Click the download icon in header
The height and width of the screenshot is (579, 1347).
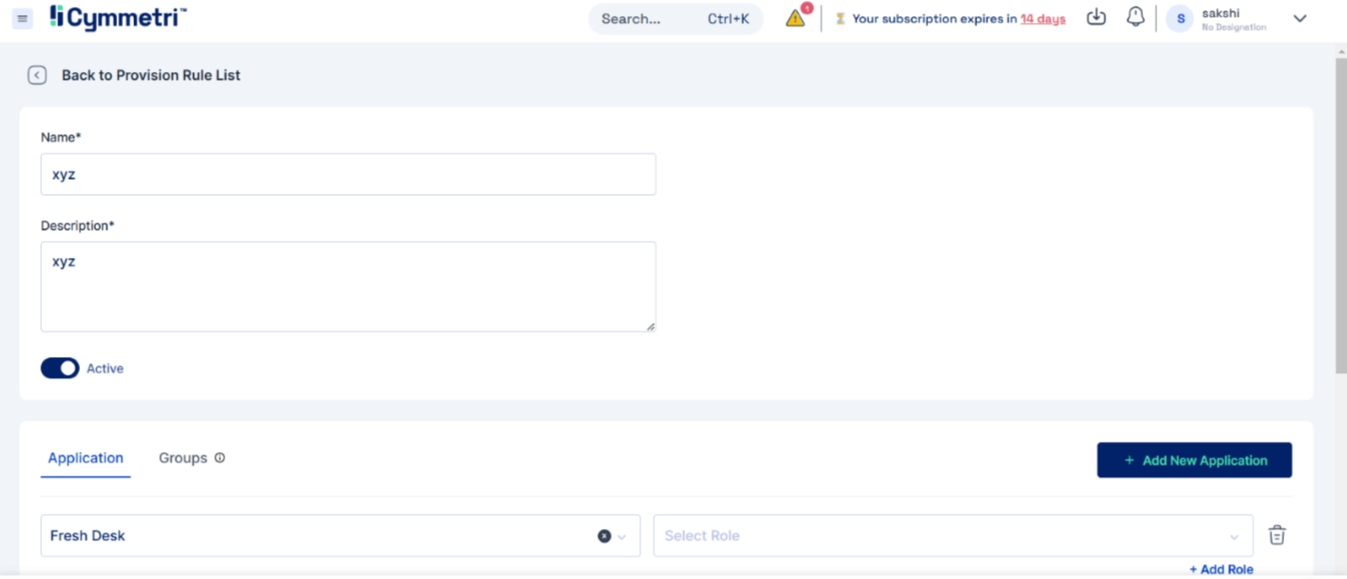pos(1096,17)
